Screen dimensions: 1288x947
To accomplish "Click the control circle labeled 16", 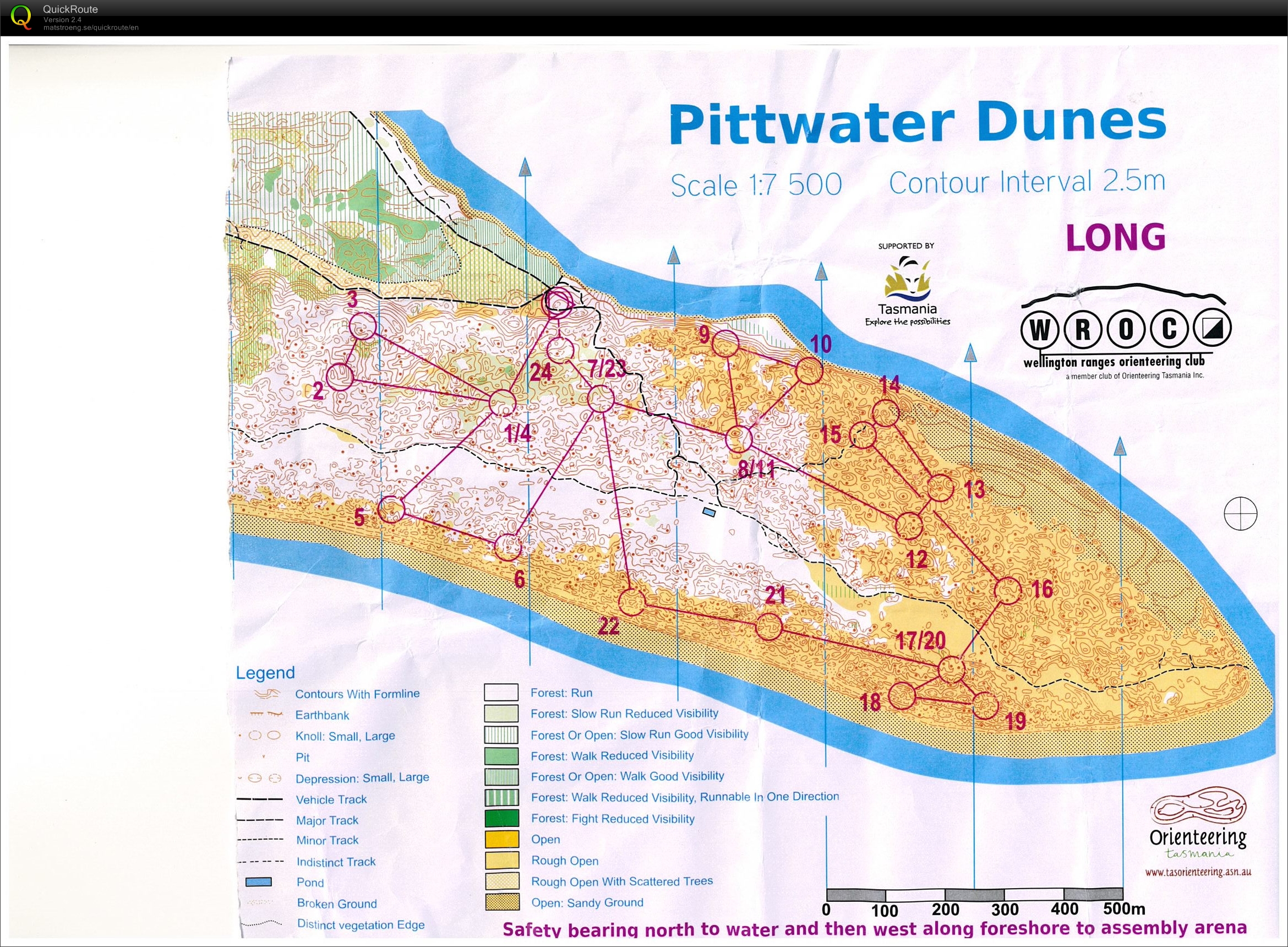I will (1007, 591).
